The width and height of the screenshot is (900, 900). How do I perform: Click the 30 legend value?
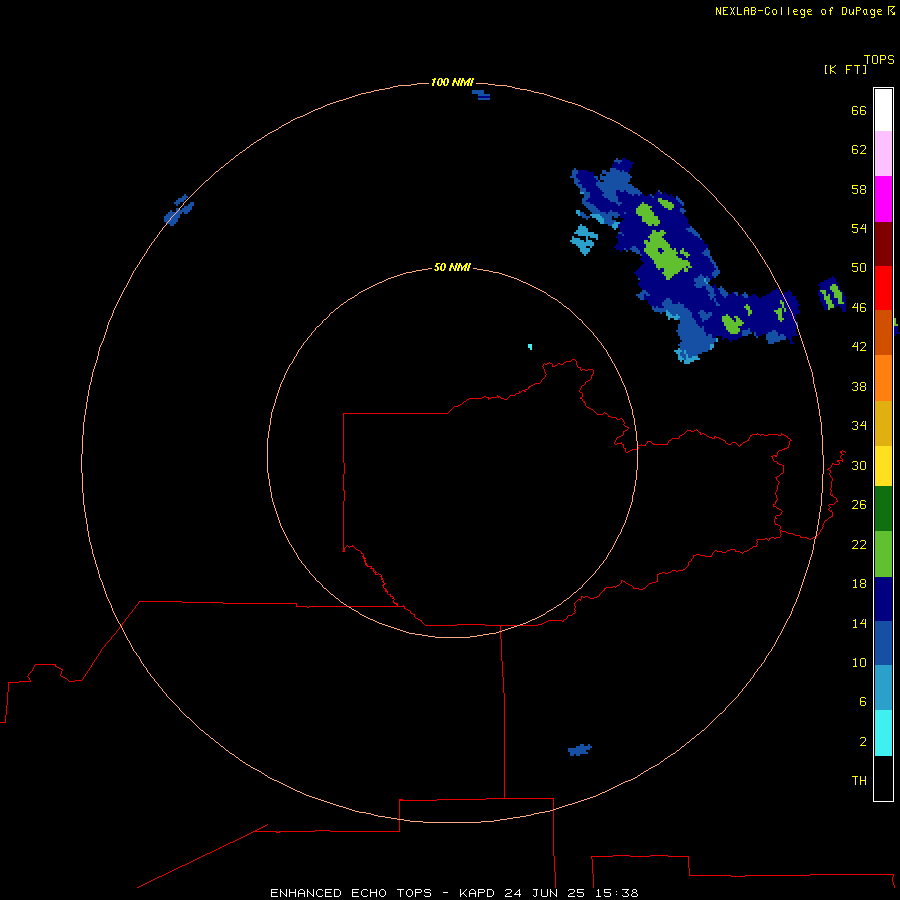859,465
